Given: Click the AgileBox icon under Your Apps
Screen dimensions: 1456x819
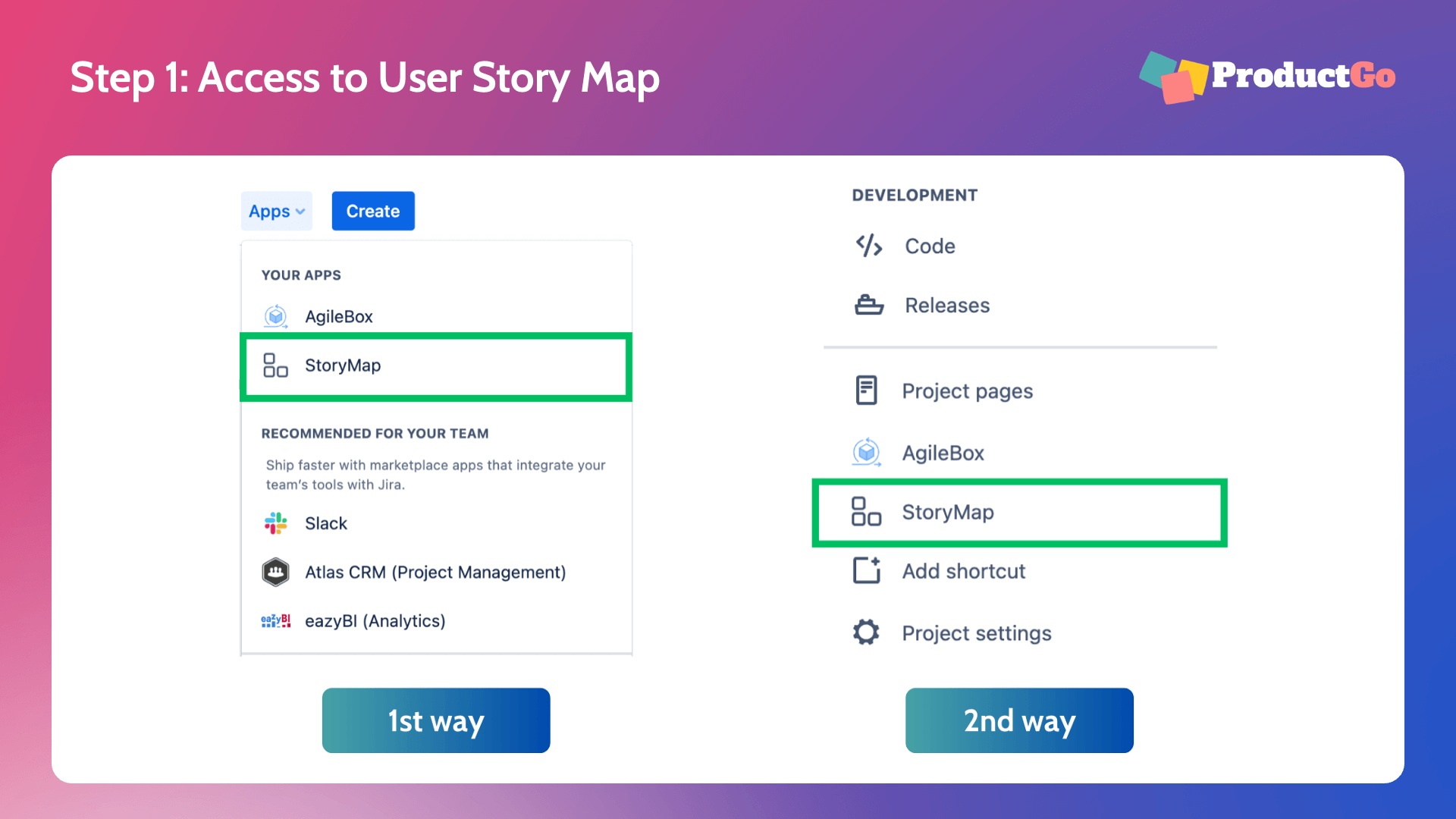Looking at the screenshot, I should 275,316.
